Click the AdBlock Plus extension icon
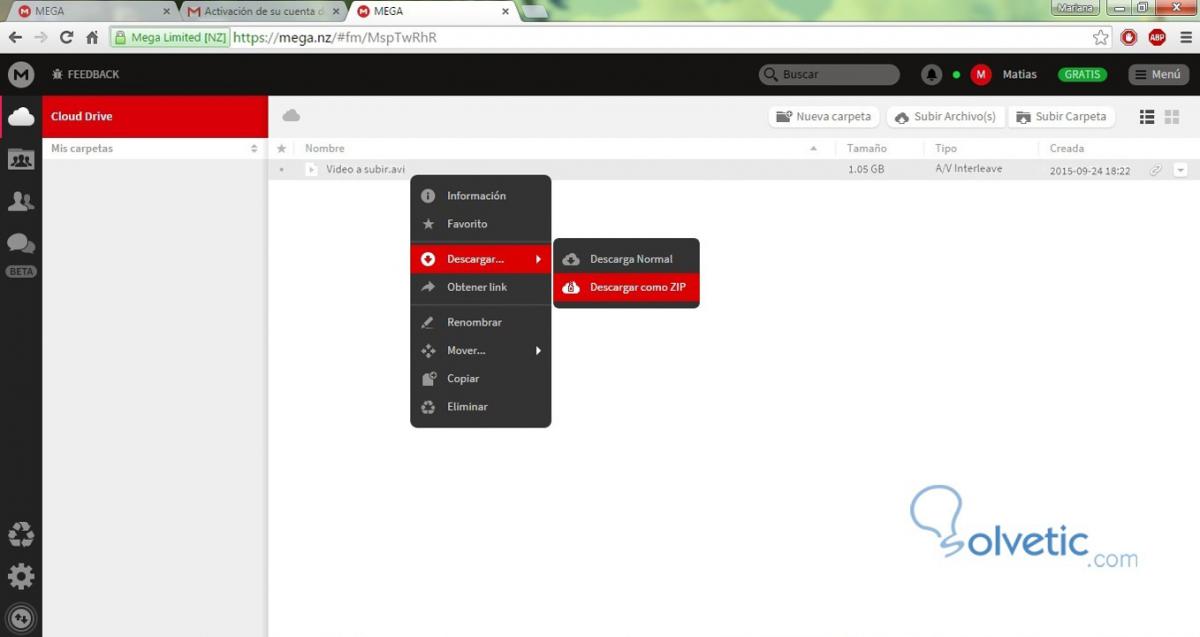The width and height of the screenshot is (1200, 637). click(1157, 38)
